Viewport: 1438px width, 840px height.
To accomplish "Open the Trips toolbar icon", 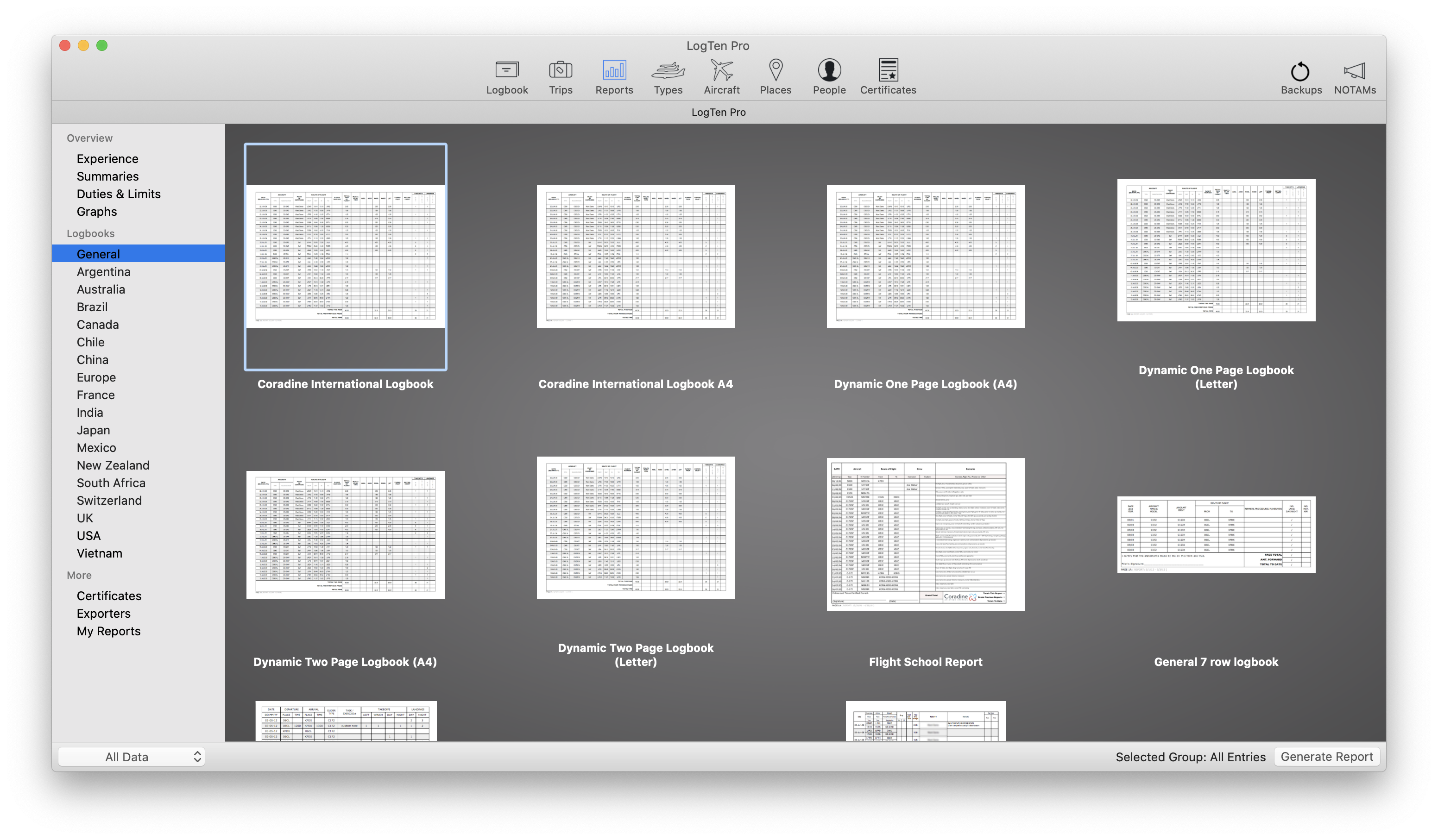I will [x=561, y=70].
